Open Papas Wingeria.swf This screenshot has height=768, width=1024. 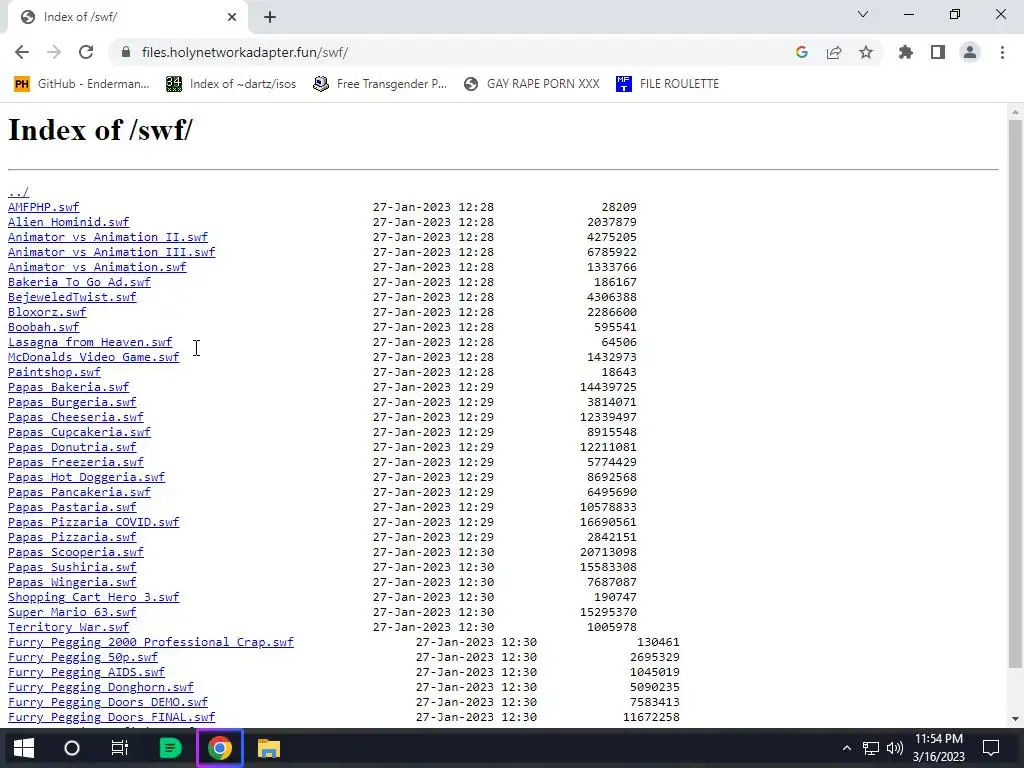pyautogui.click(x=72, y=583)
